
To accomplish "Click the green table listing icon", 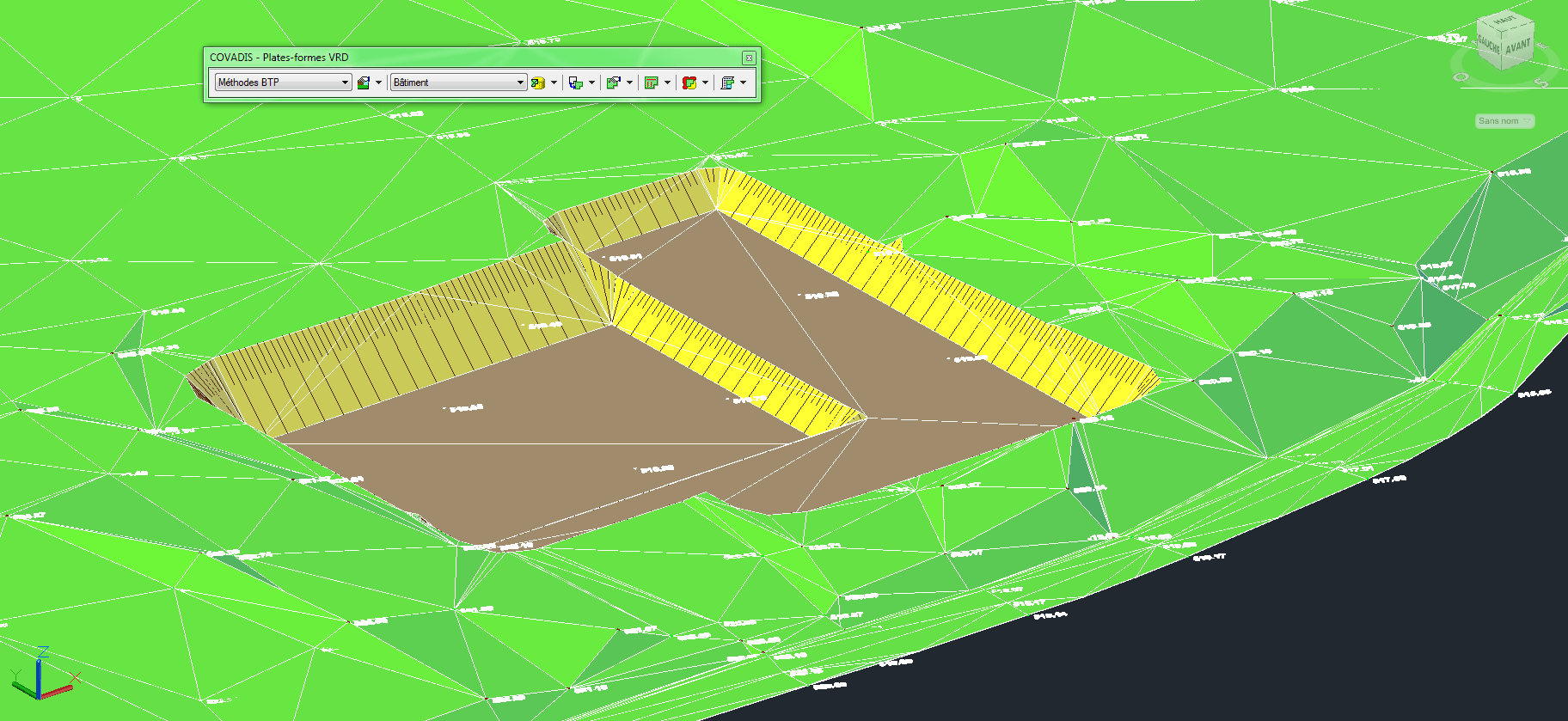I will [x=652, y=82].
